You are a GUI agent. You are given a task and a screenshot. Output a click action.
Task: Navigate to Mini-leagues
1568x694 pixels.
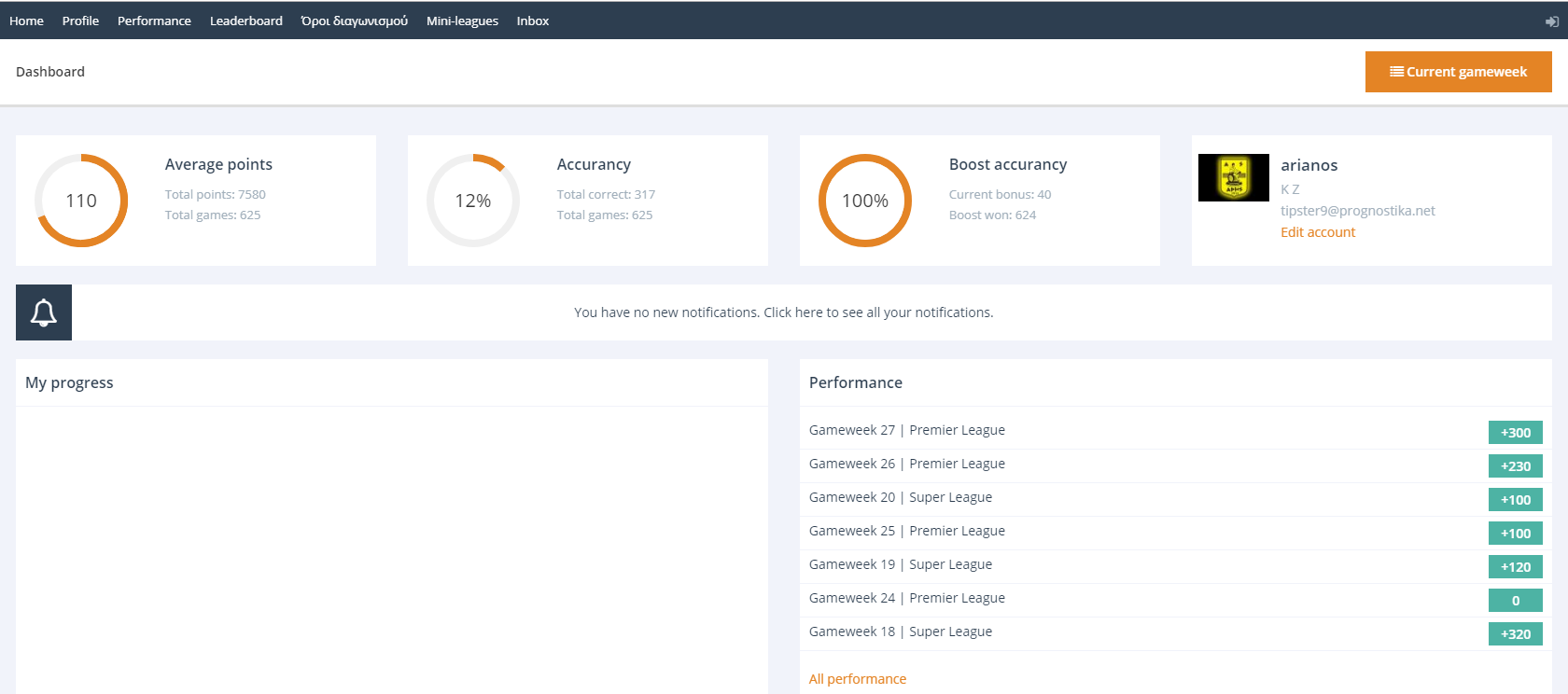[462, 21]
